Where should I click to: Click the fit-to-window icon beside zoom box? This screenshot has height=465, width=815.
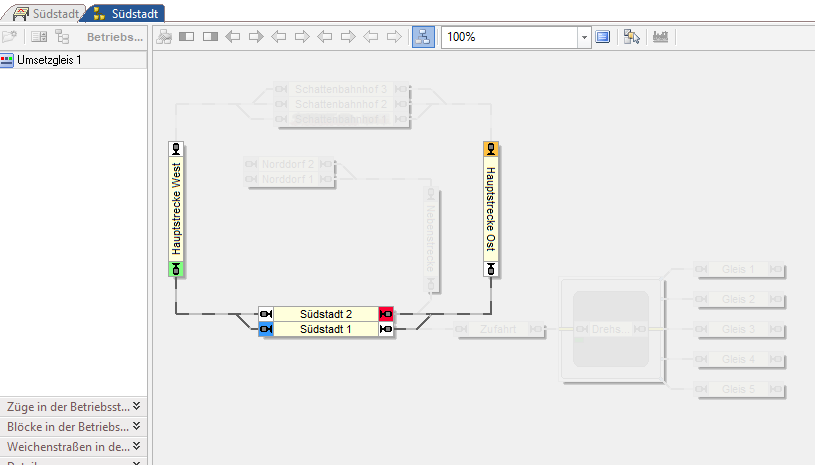[603, 37]
